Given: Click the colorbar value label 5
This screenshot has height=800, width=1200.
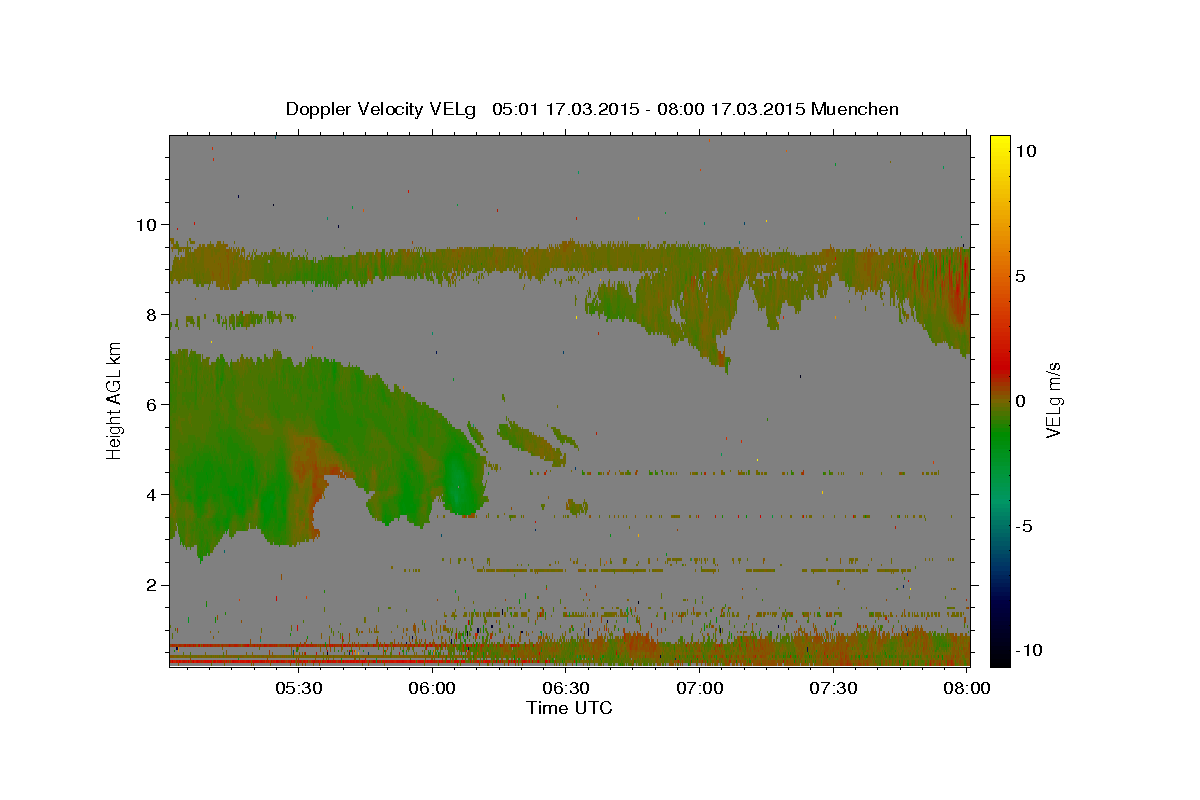Looking at the screenshot, I should (1021, 275).
